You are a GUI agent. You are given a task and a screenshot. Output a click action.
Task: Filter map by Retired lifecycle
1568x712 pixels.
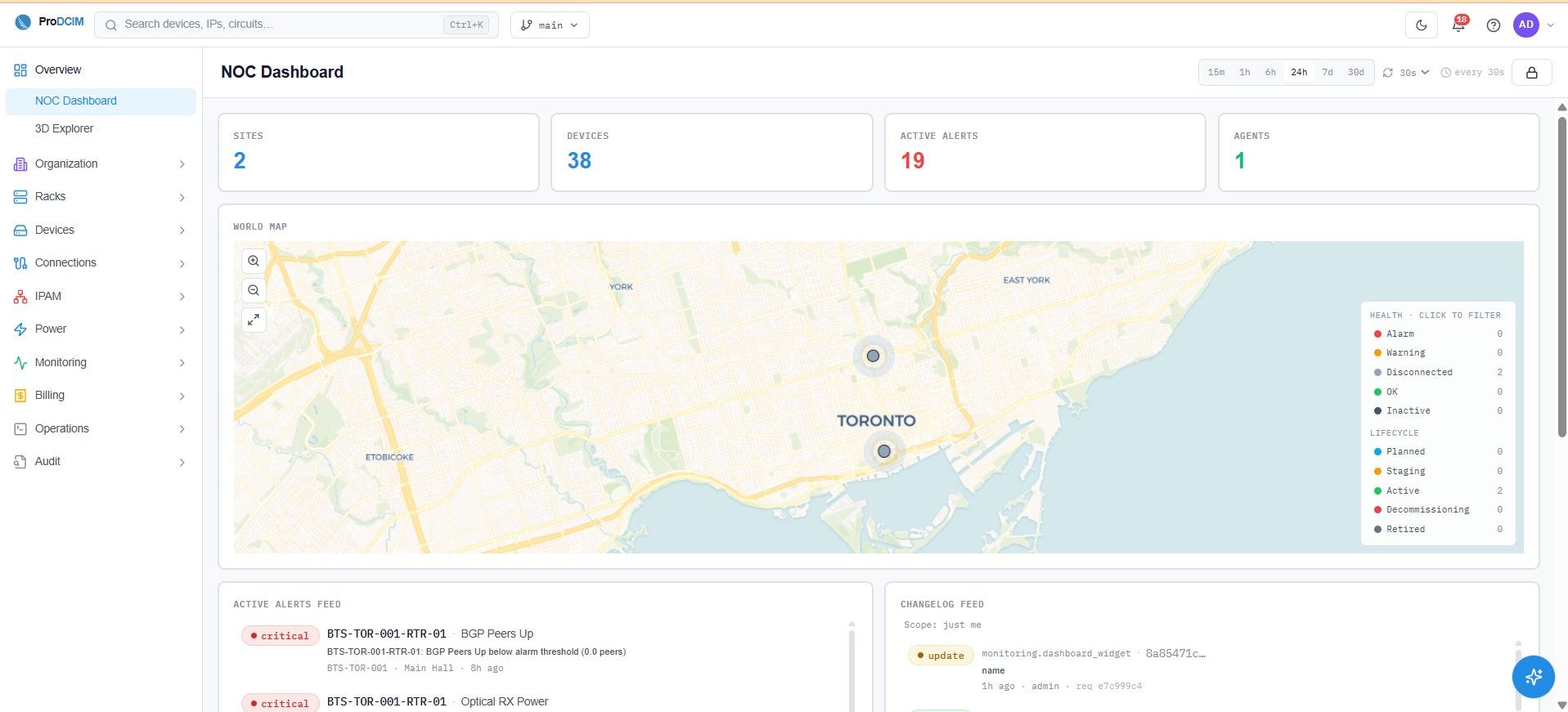(1437, 529)
